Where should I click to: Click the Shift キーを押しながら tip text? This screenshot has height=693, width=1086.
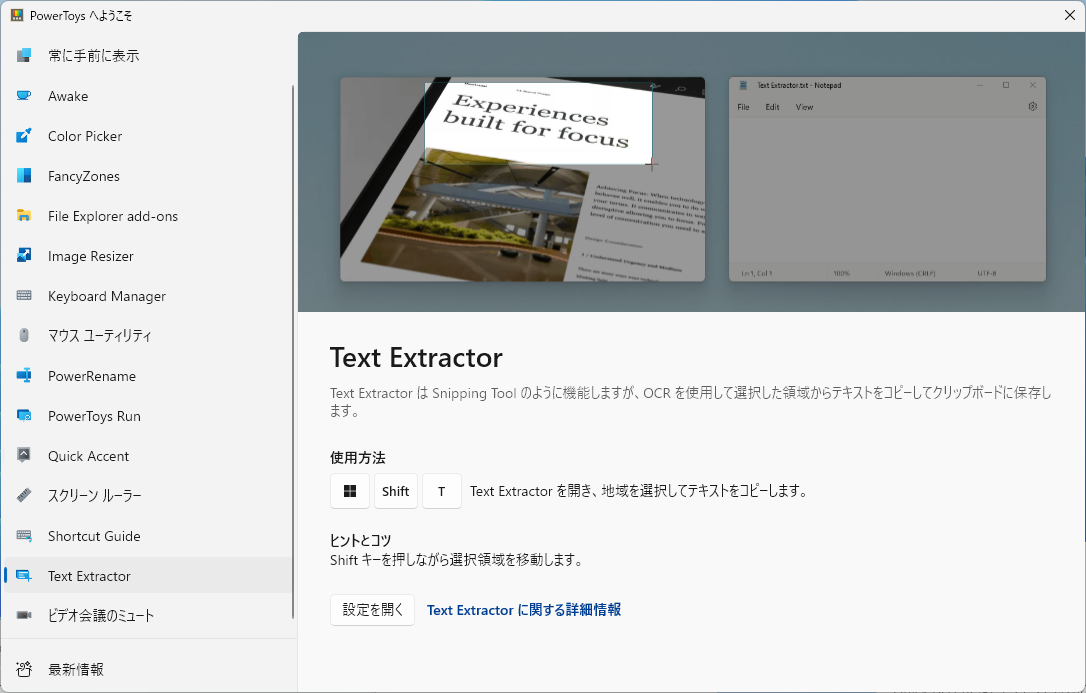point(457,559)
